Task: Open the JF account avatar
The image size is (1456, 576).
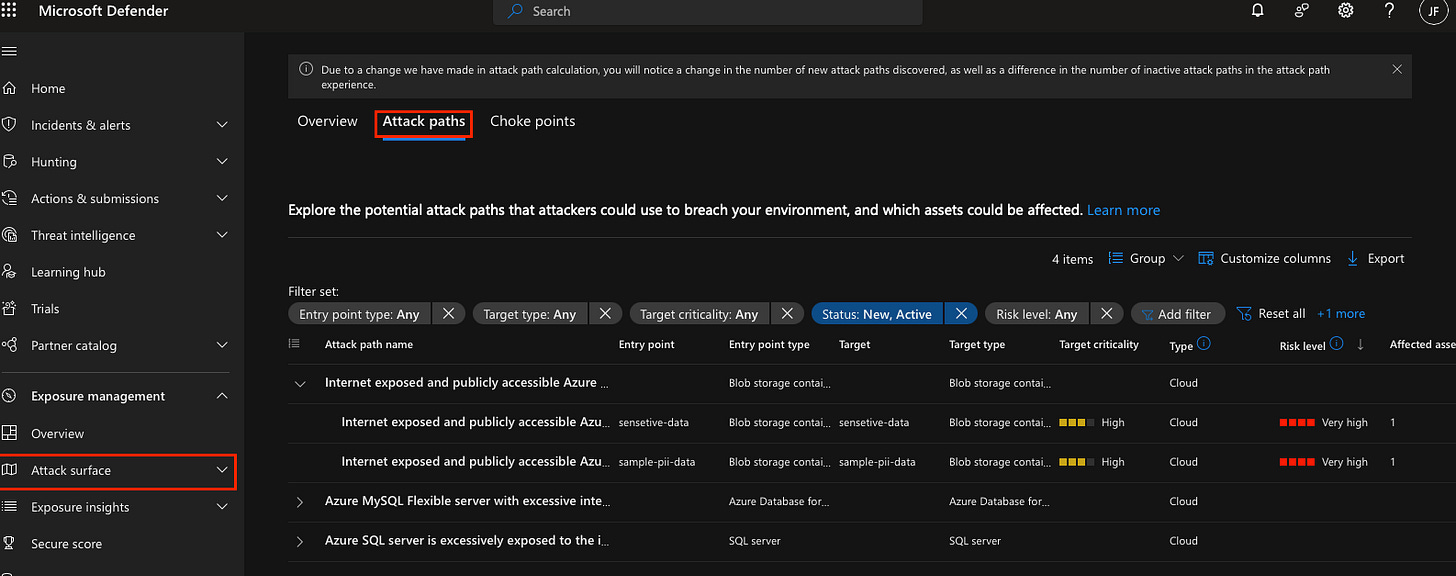Action: point(1433,12)
